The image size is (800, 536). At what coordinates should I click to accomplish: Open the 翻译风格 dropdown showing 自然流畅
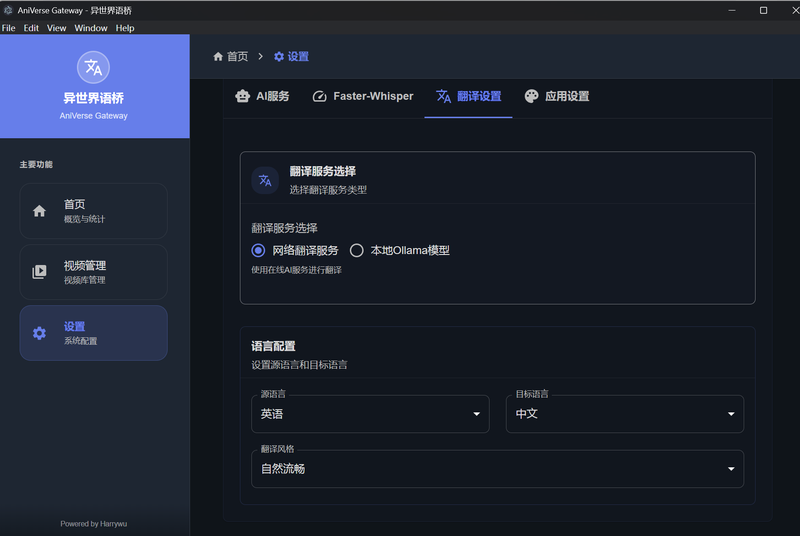pyautogui.click(x=497, y=469)
